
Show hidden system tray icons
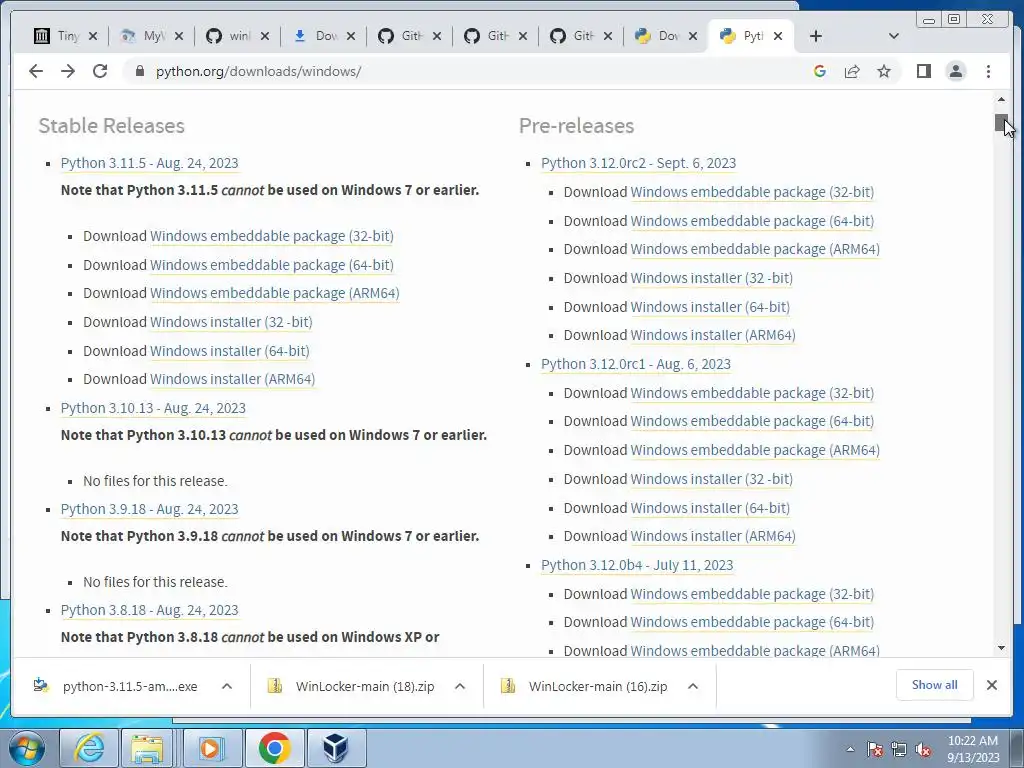(850, 749)
